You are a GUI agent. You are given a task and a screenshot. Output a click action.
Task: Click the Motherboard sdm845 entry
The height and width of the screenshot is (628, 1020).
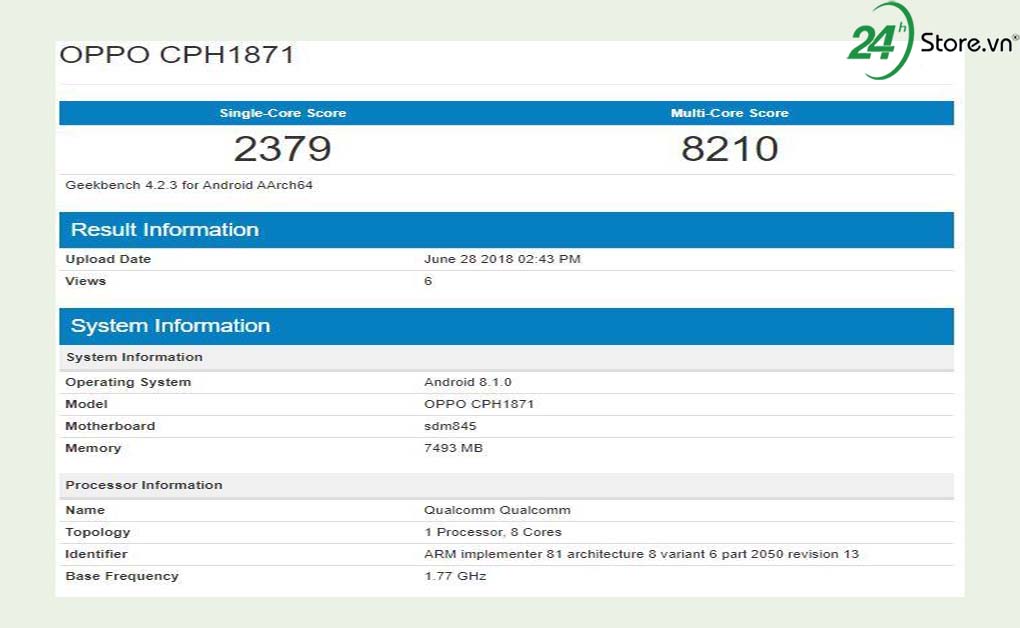click(x=449, y=426)
